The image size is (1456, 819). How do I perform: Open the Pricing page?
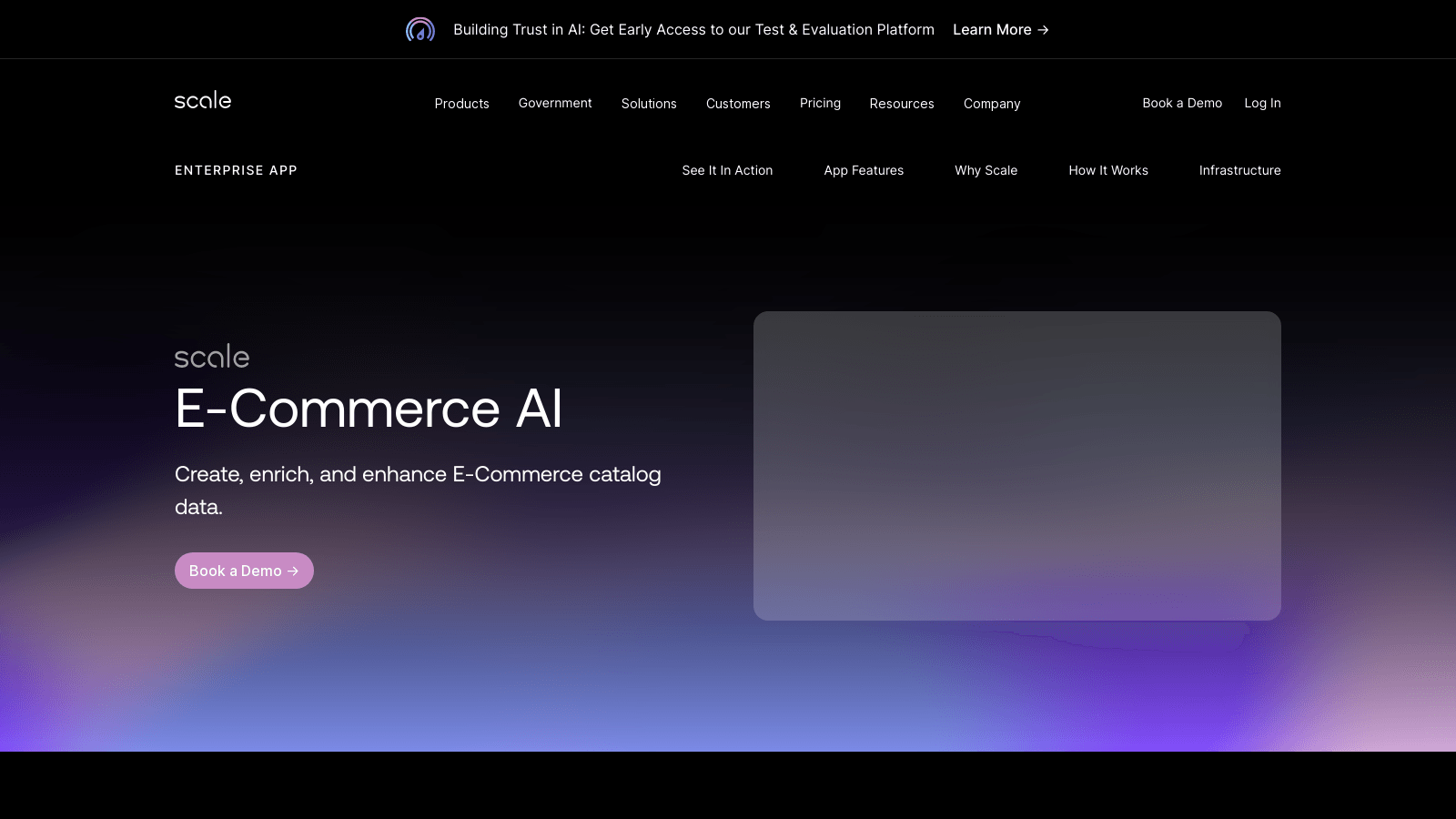(x=820, y=104)
